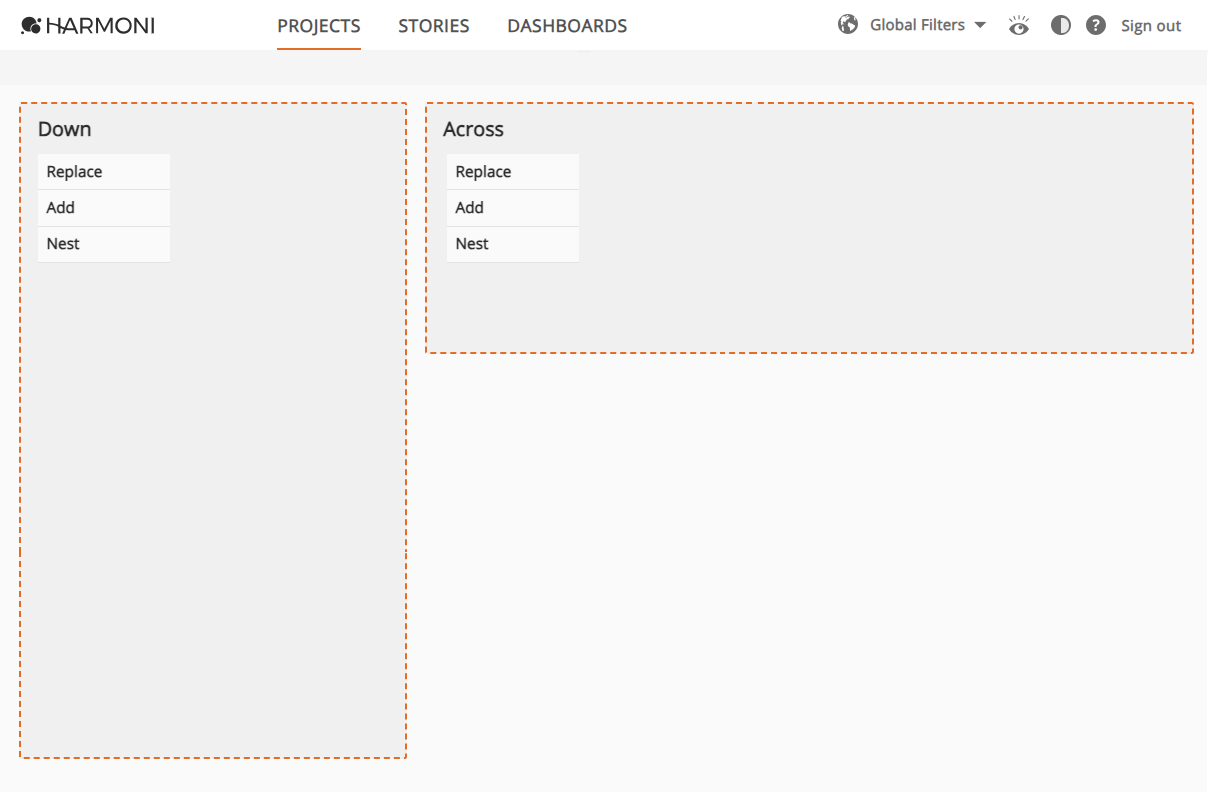This screenshot has height=792, width=1208.
Task: Click the globe icon beside Global Filters
Action: coord(848,25)
